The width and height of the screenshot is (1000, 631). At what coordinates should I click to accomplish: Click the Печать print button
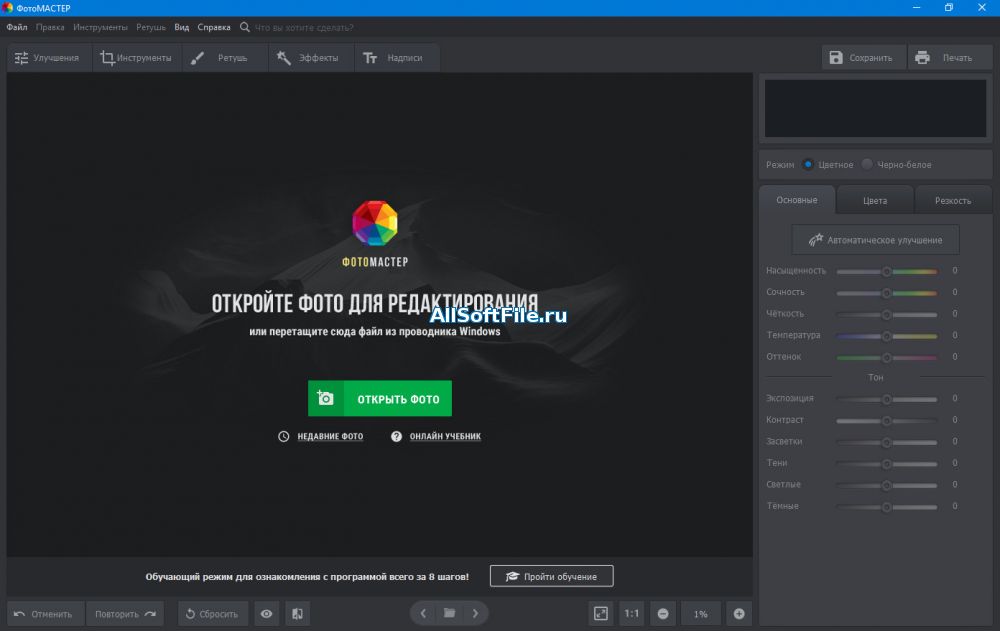pos(950,58)
